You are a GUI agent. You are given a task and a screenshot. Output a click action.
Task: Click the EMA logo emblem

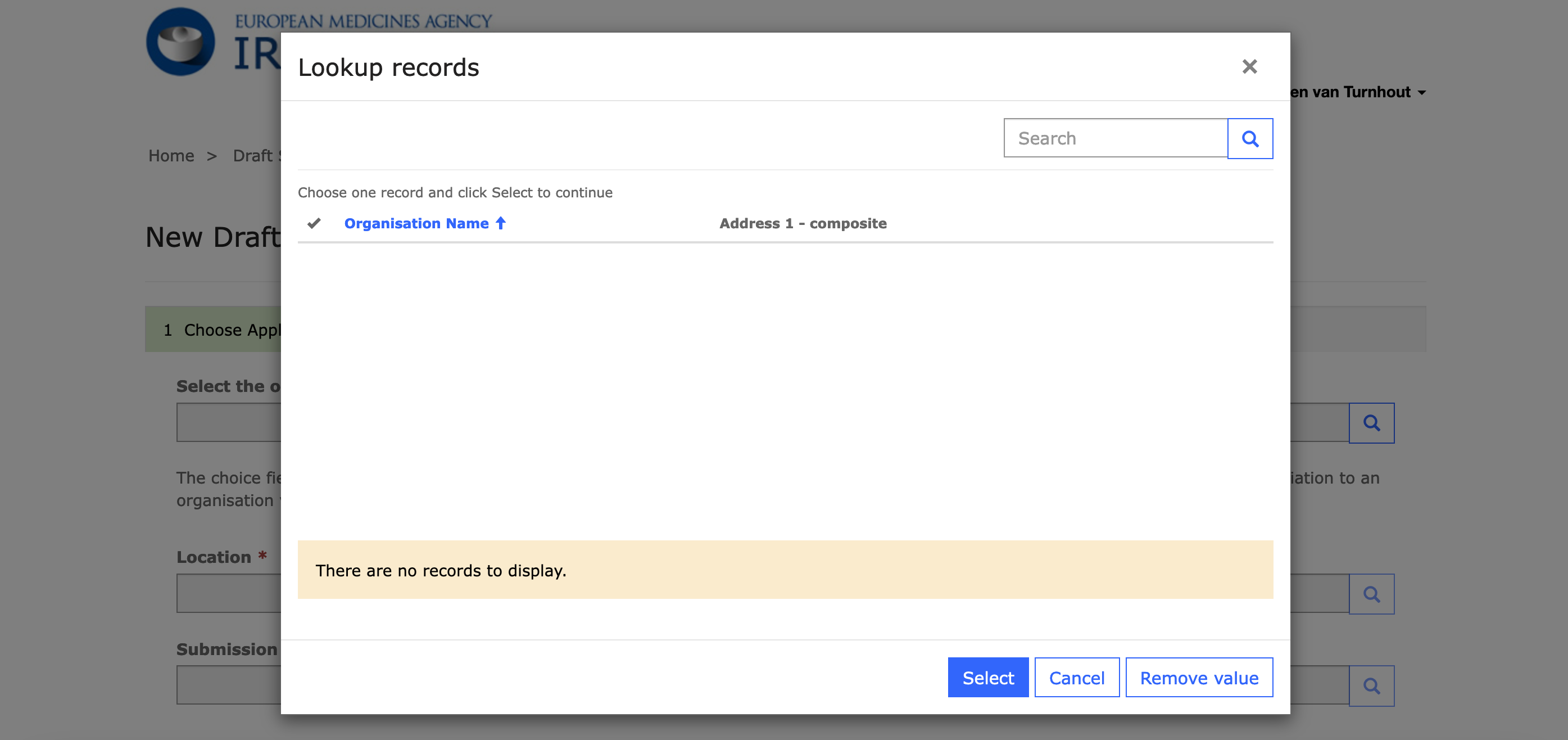pos(180,42)
